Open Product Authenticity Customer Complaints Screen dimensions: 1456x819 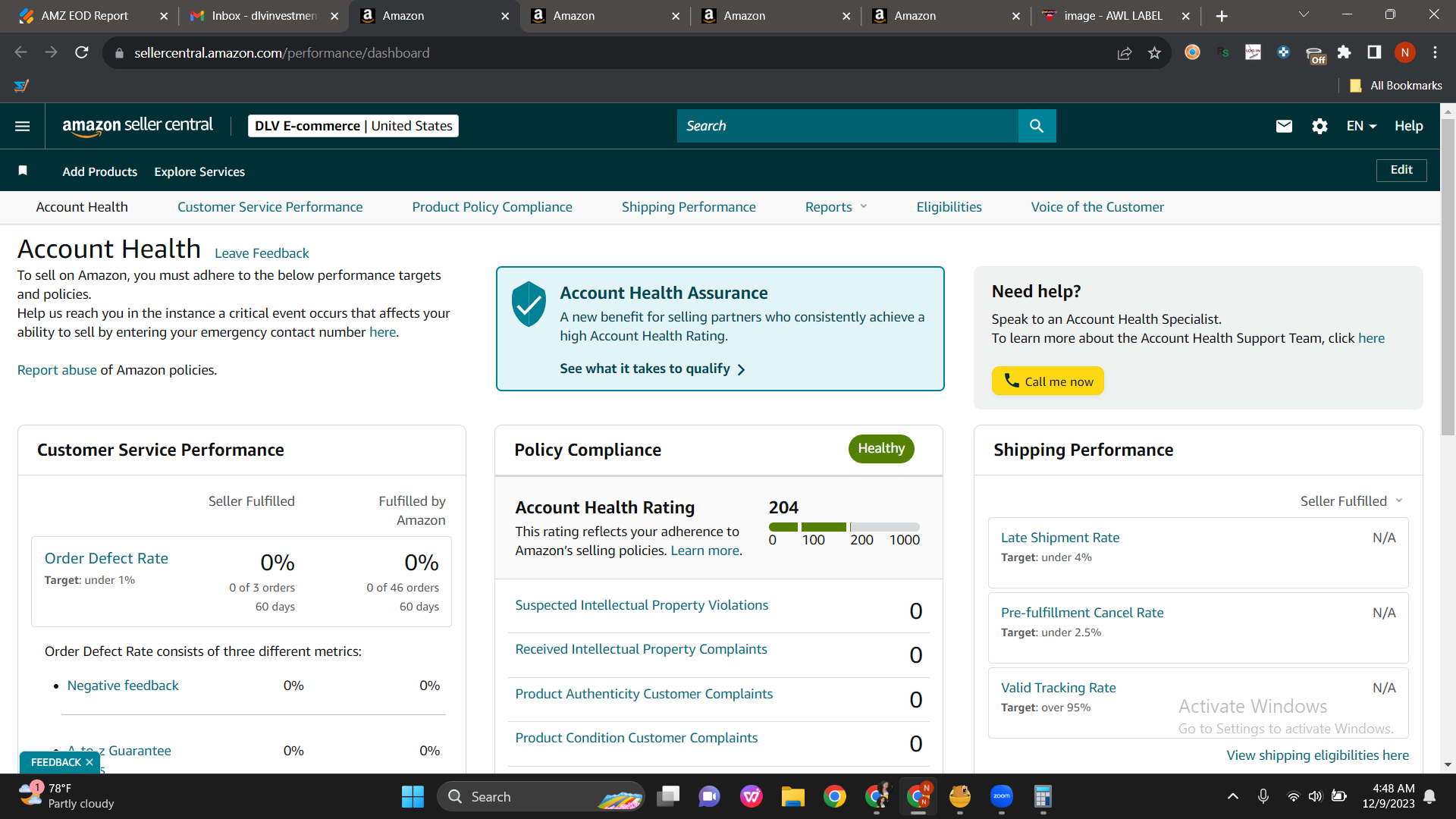(644, 694)
